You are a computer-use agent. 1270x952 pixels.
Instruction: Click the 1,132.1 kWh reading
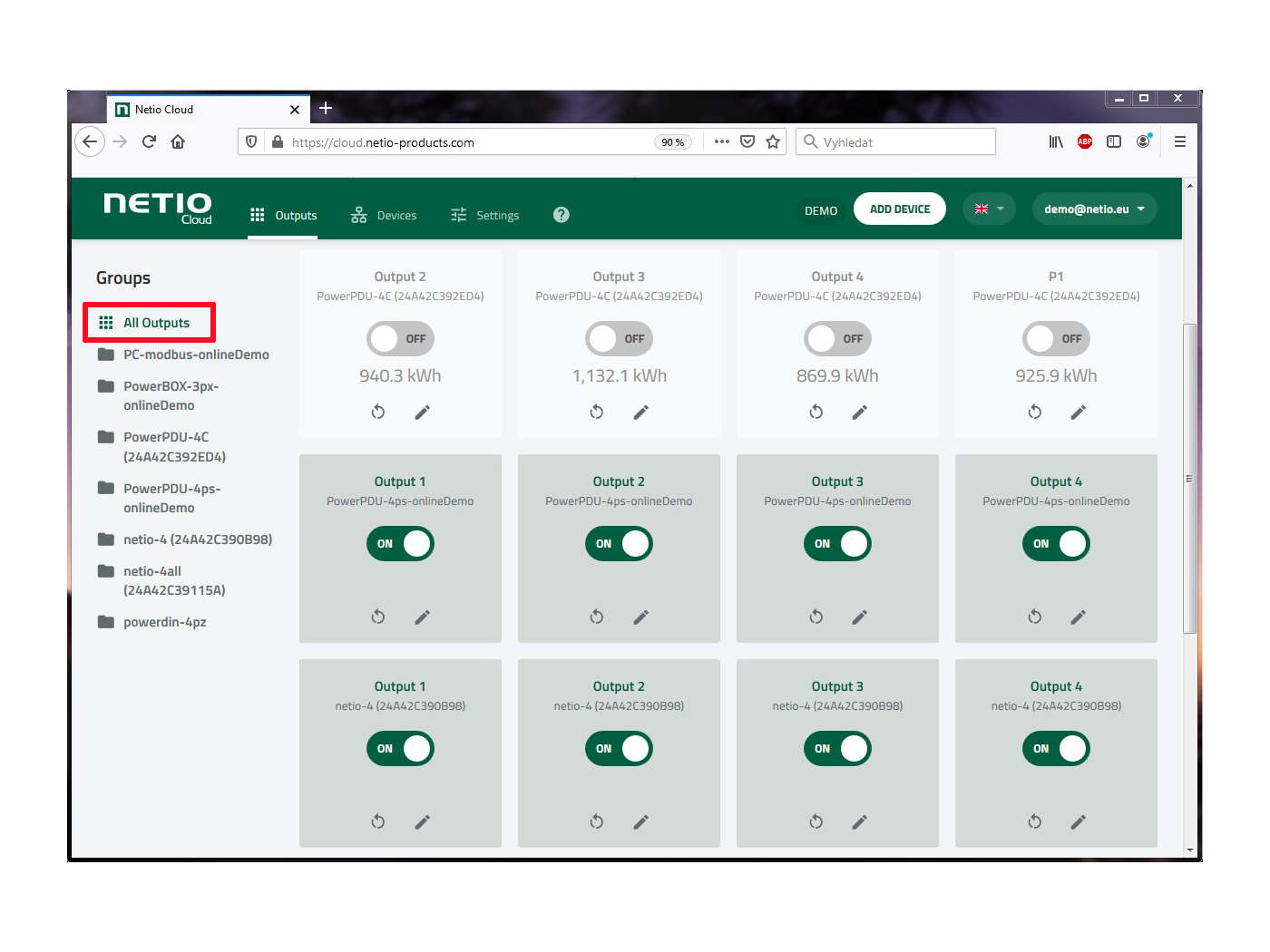click(x=620, y=375)
